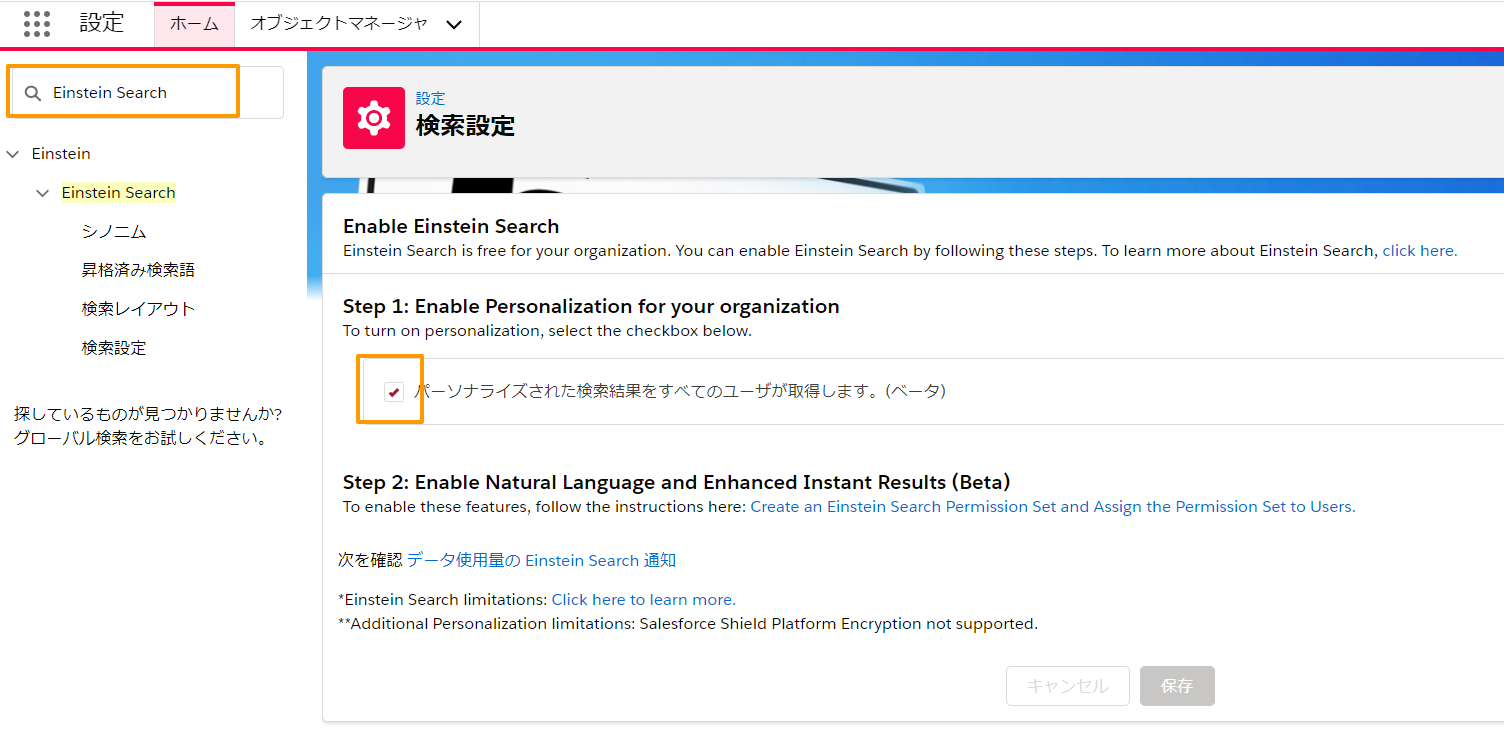1504x737 pixels.
Task: Click the キャンセル button
Action: point(1067,686)
